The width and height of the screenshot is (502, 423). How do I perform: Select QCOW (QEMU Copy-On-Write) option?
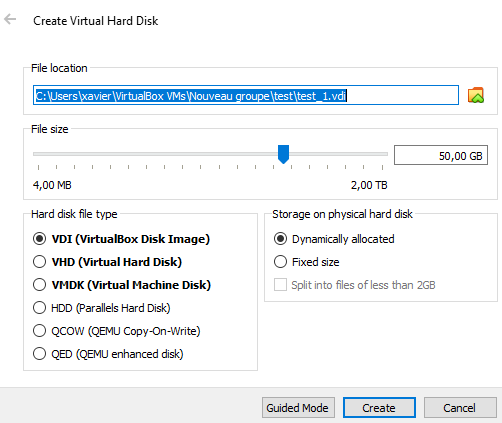[x=117, y=331]
